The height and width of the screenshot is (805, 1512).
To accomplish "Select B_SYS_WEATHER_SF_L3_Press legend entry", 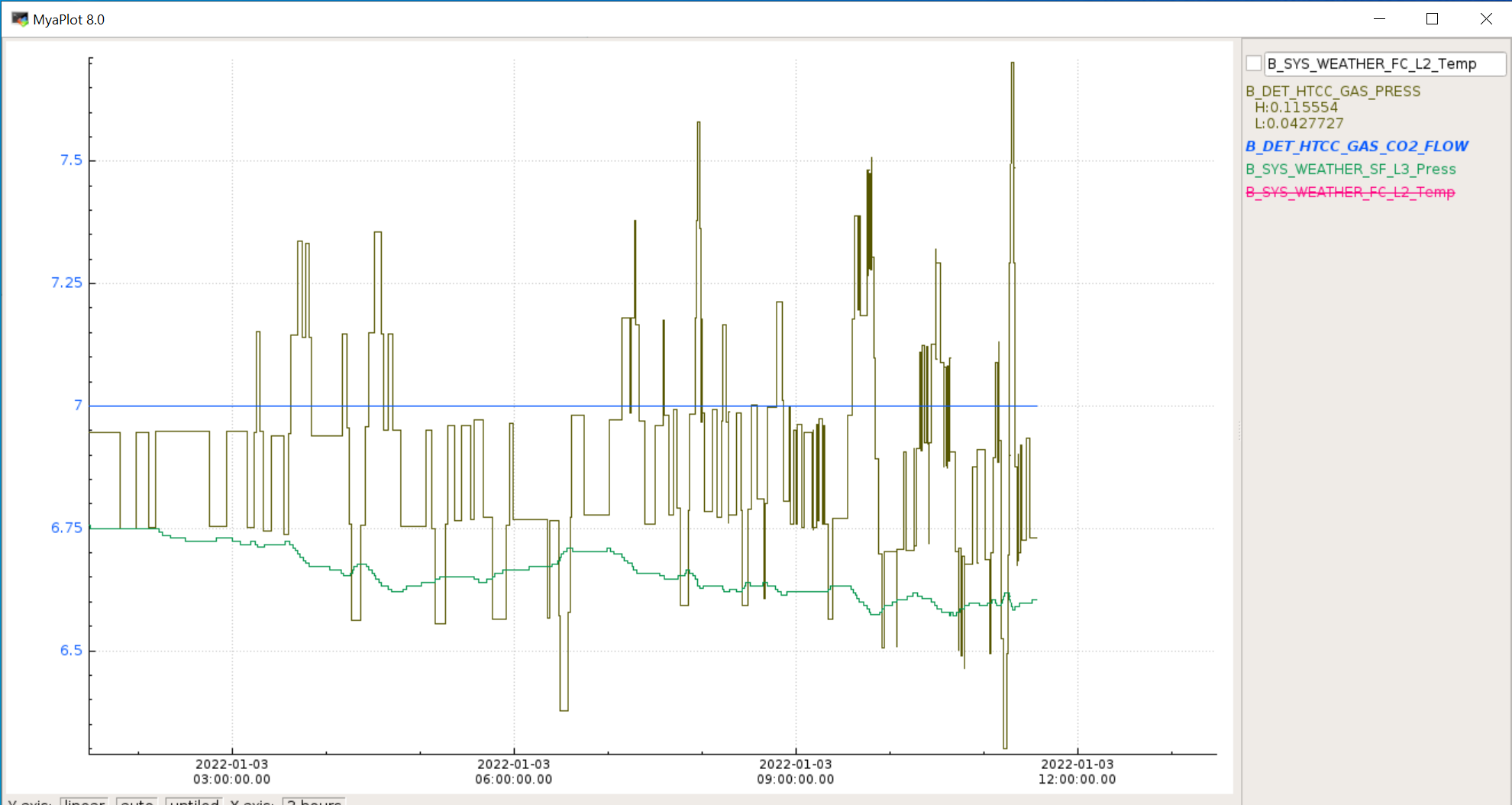I will click(x=1351, y=169).
